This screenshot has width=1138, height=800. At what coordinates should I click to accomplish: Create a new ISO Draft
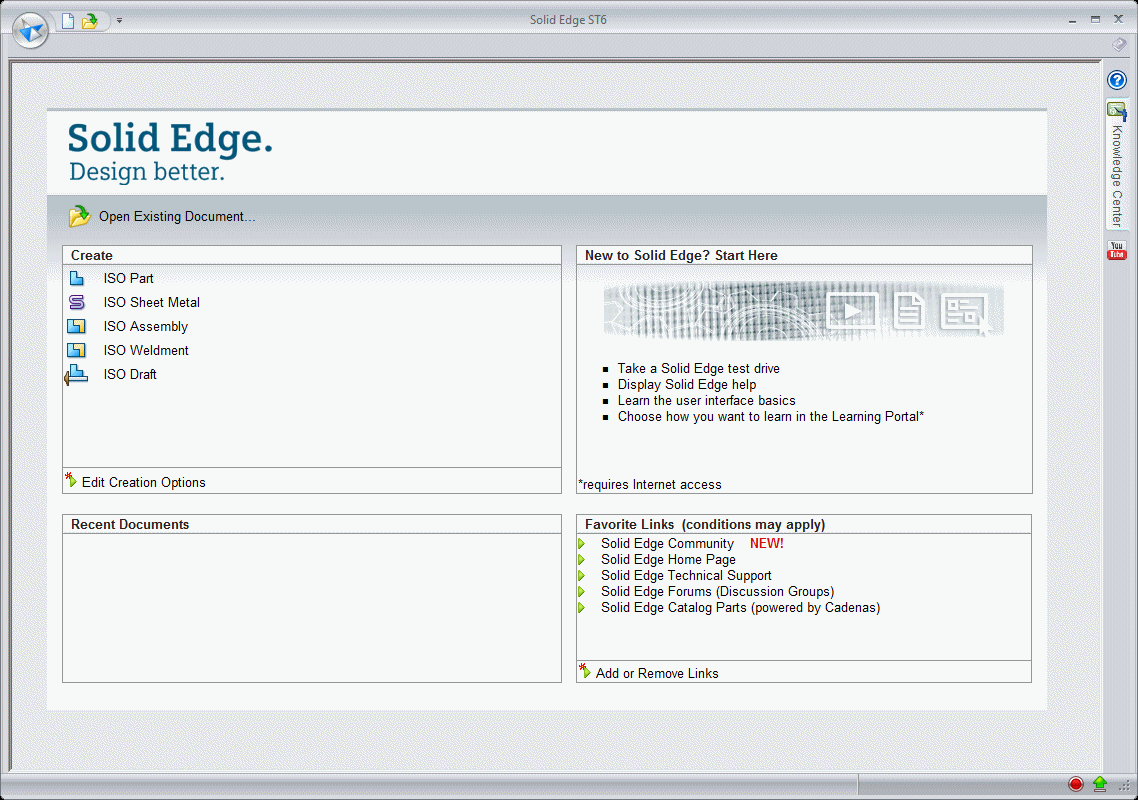pos(130,374)
